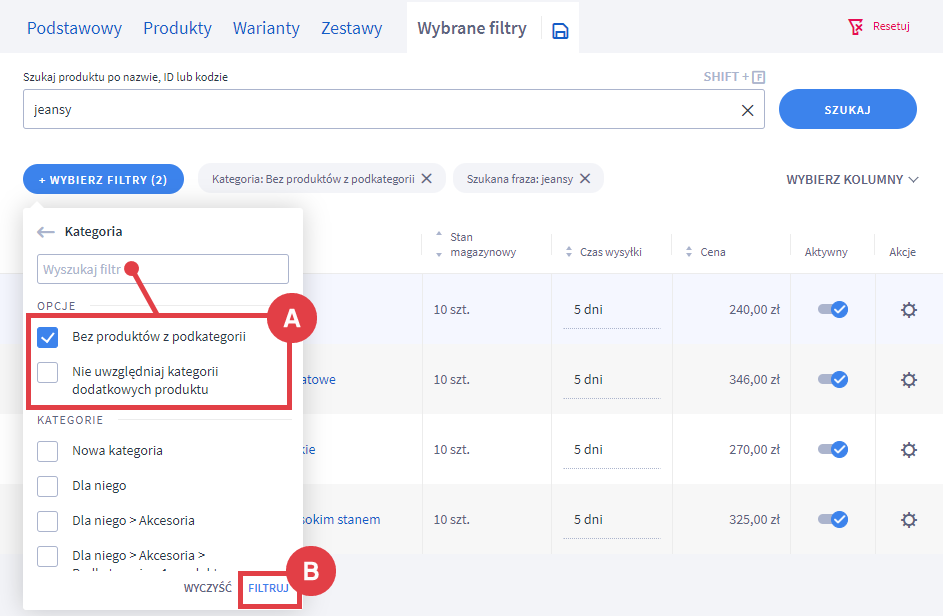The width and height of the screenshot is (943, 616).
Task: Click the price 270,00 zł
Action: (x=755, y=449)
